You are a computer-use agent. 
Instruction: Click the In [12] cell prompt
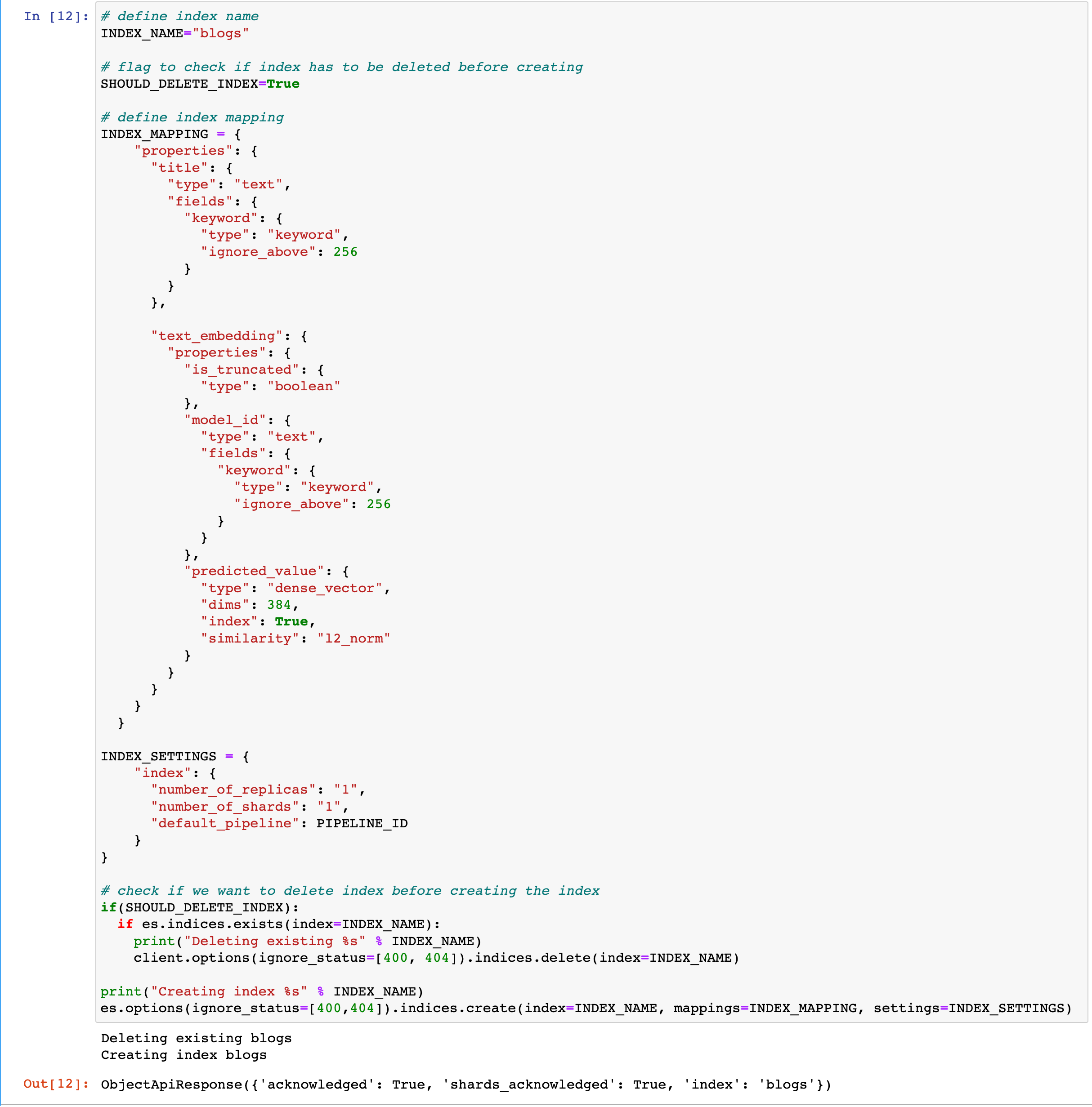[x=56, y=17]
